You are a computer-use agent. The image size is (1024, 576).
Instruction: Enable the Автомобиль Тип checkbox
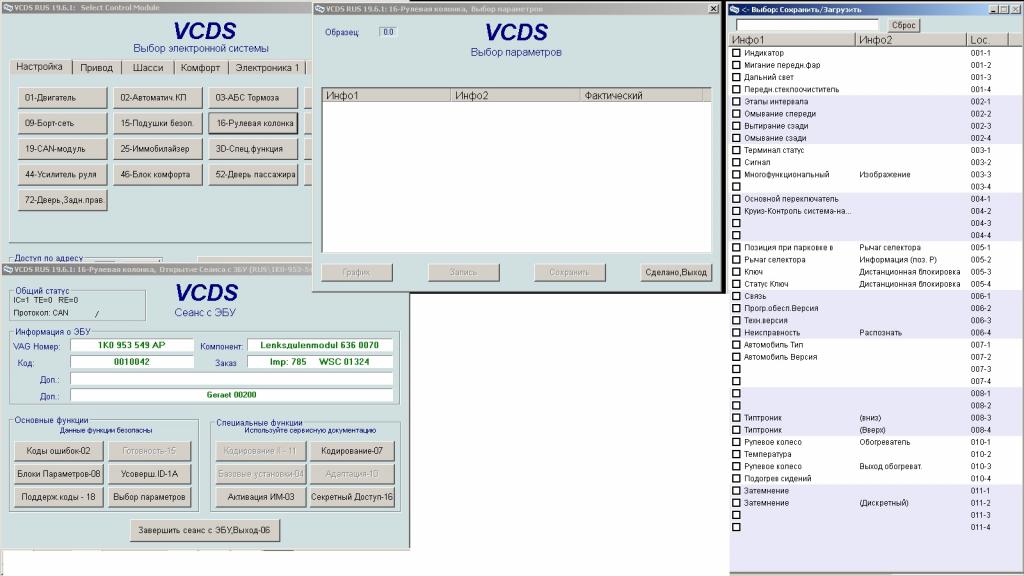tap(736, 345)
